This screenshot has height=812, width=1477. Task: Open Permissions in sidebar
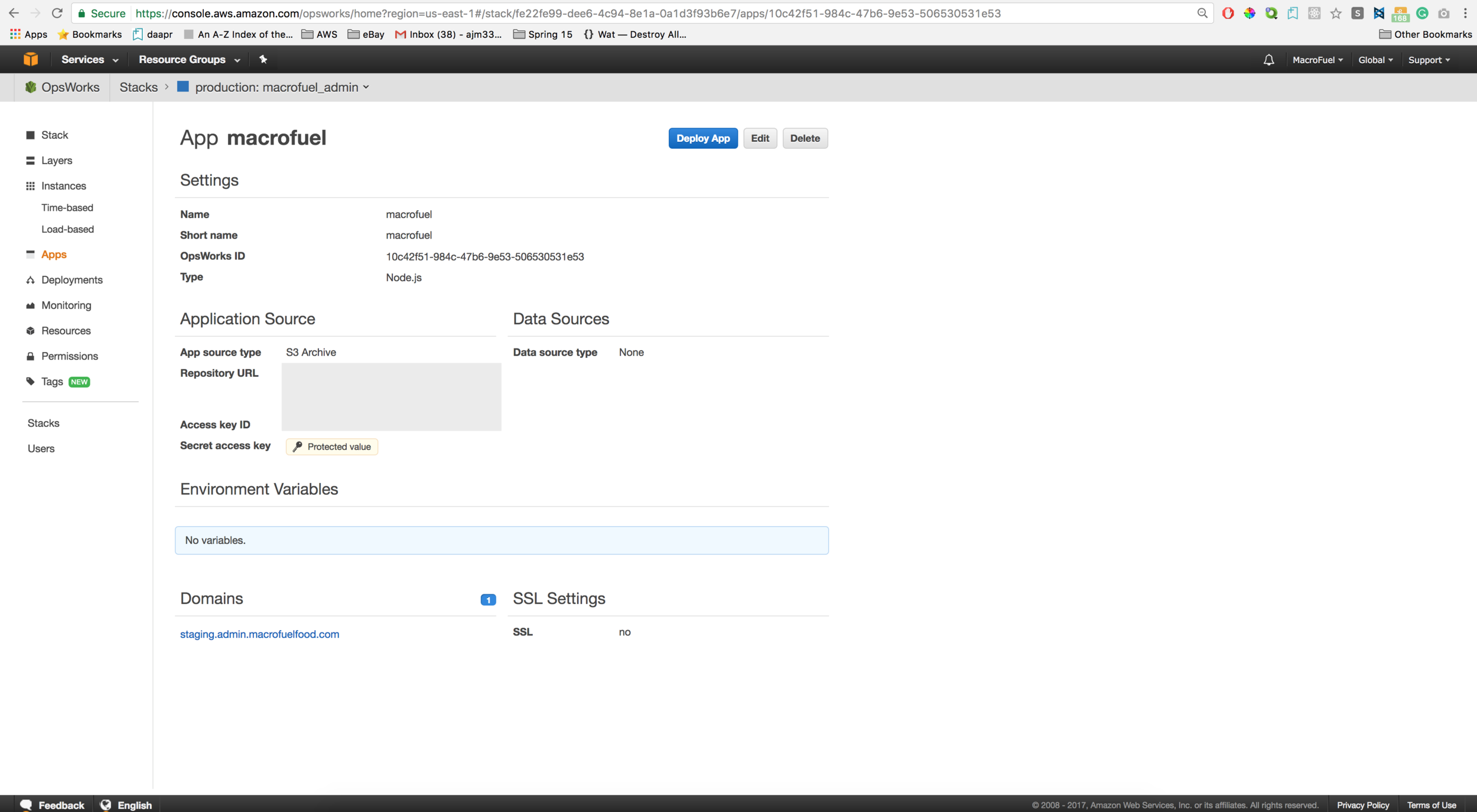70,356
